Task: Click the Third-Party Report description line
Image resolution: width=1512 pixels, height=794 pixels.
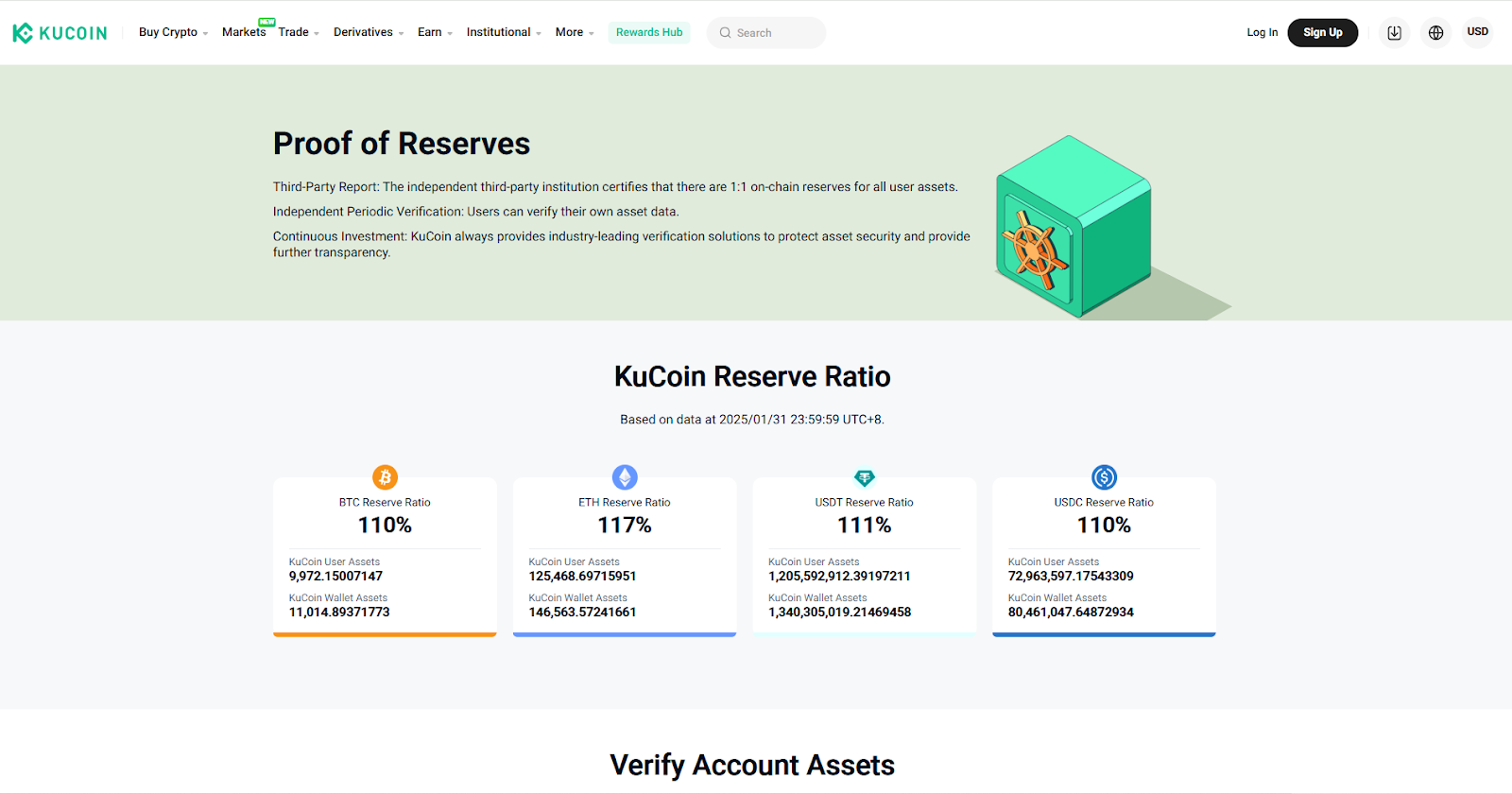Action: coord(615,187)
